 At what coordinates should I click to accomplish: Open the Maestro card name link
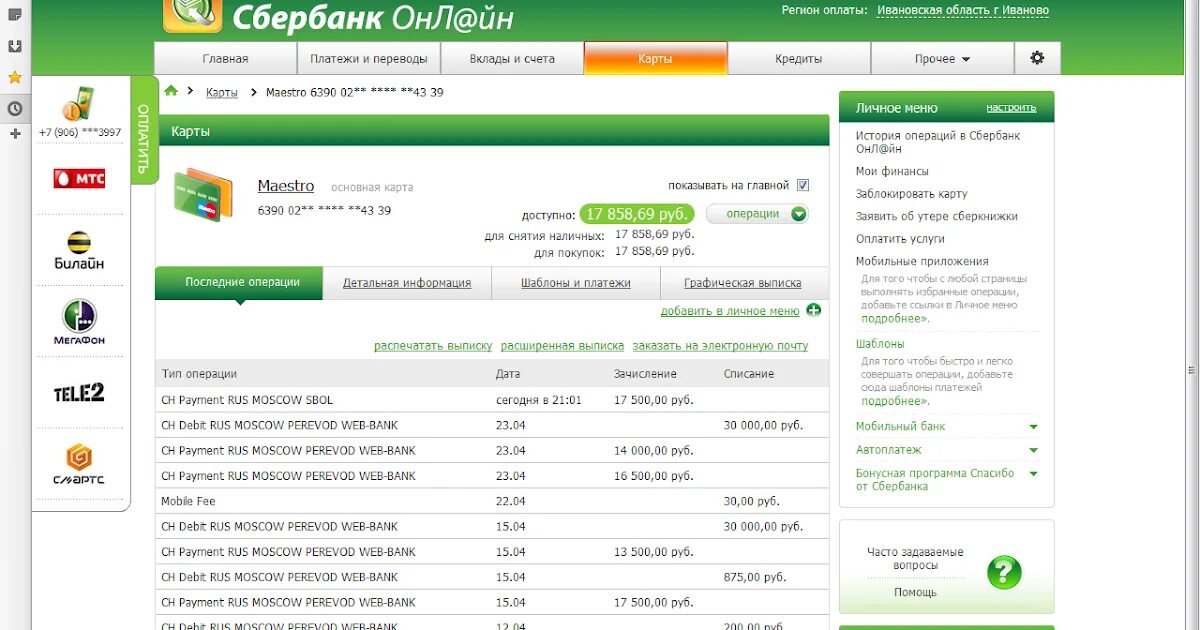click(286, 186)
